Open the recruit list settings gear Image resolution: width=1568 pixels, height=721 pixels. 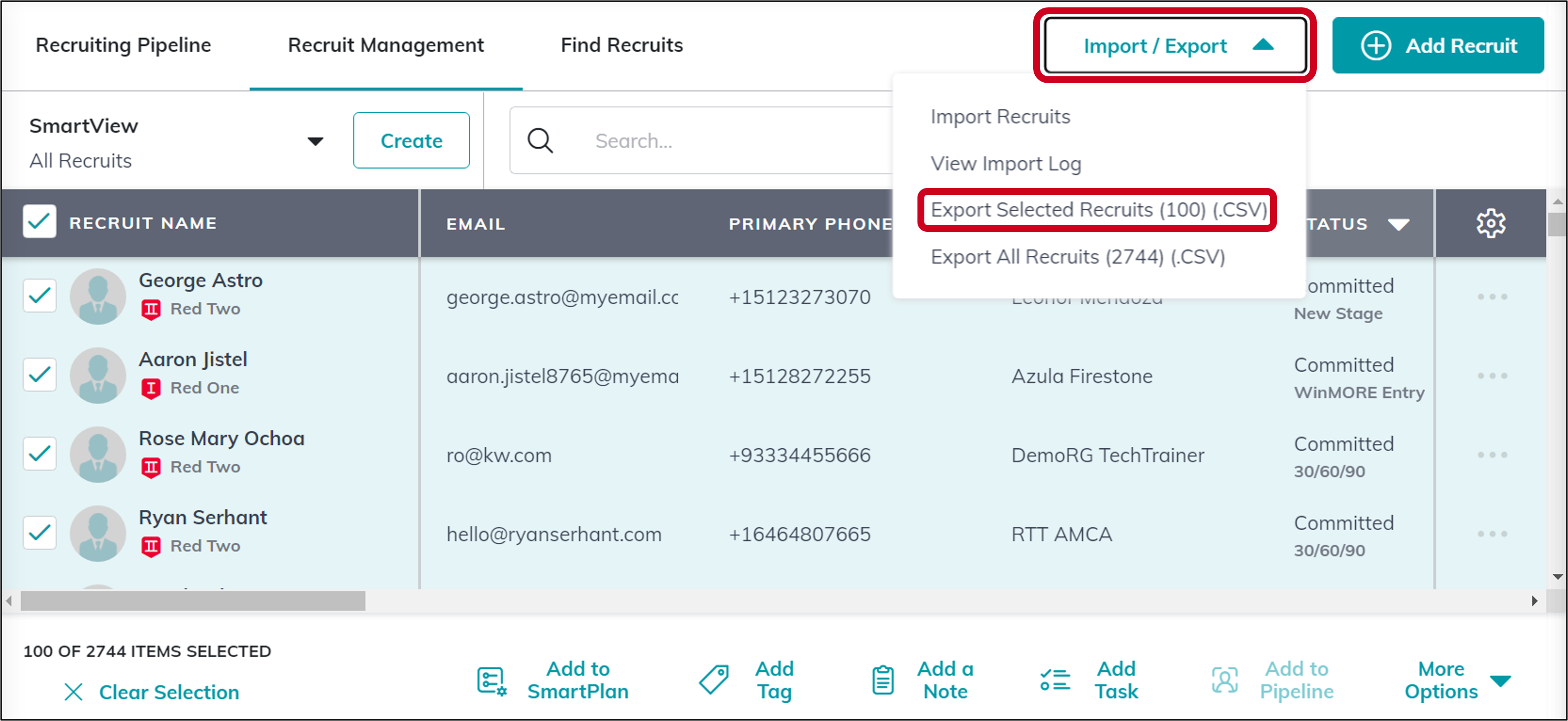click(1491, 222)
